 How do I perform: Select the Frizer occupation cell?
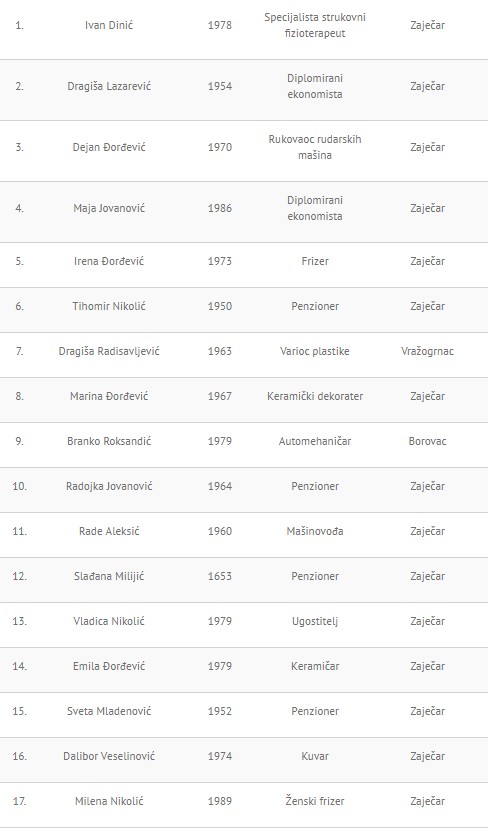[315, 261]
